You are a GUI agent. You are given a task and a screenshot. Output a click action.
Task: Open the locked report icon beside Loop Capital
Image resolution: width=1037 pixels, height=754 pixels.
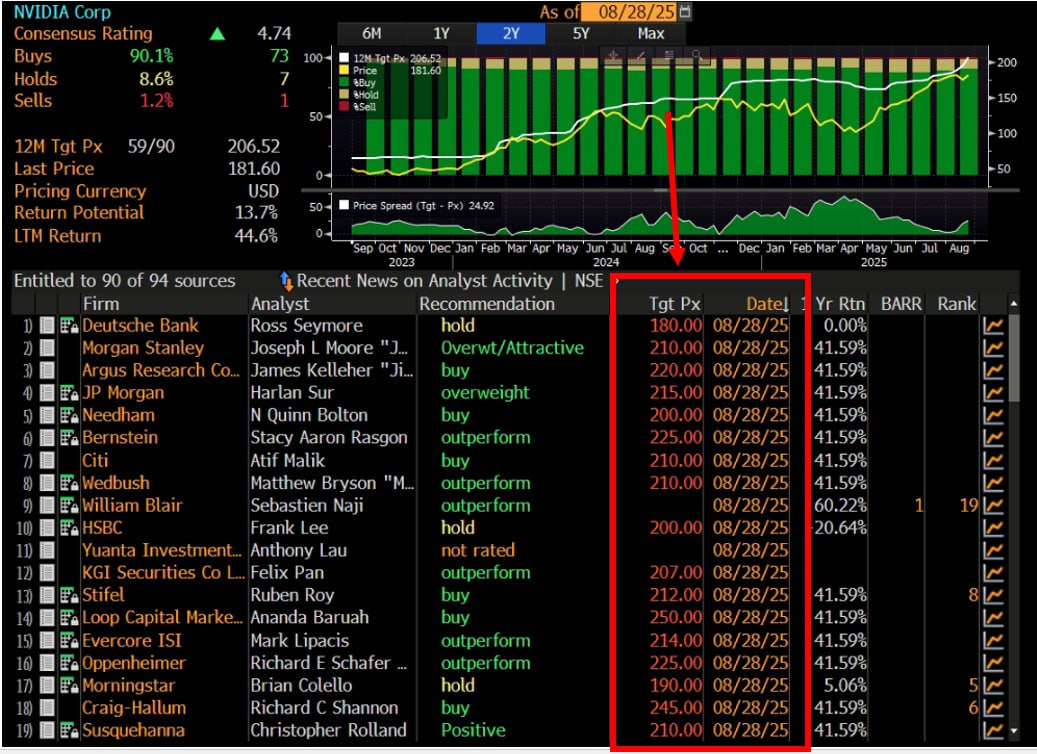69,618
